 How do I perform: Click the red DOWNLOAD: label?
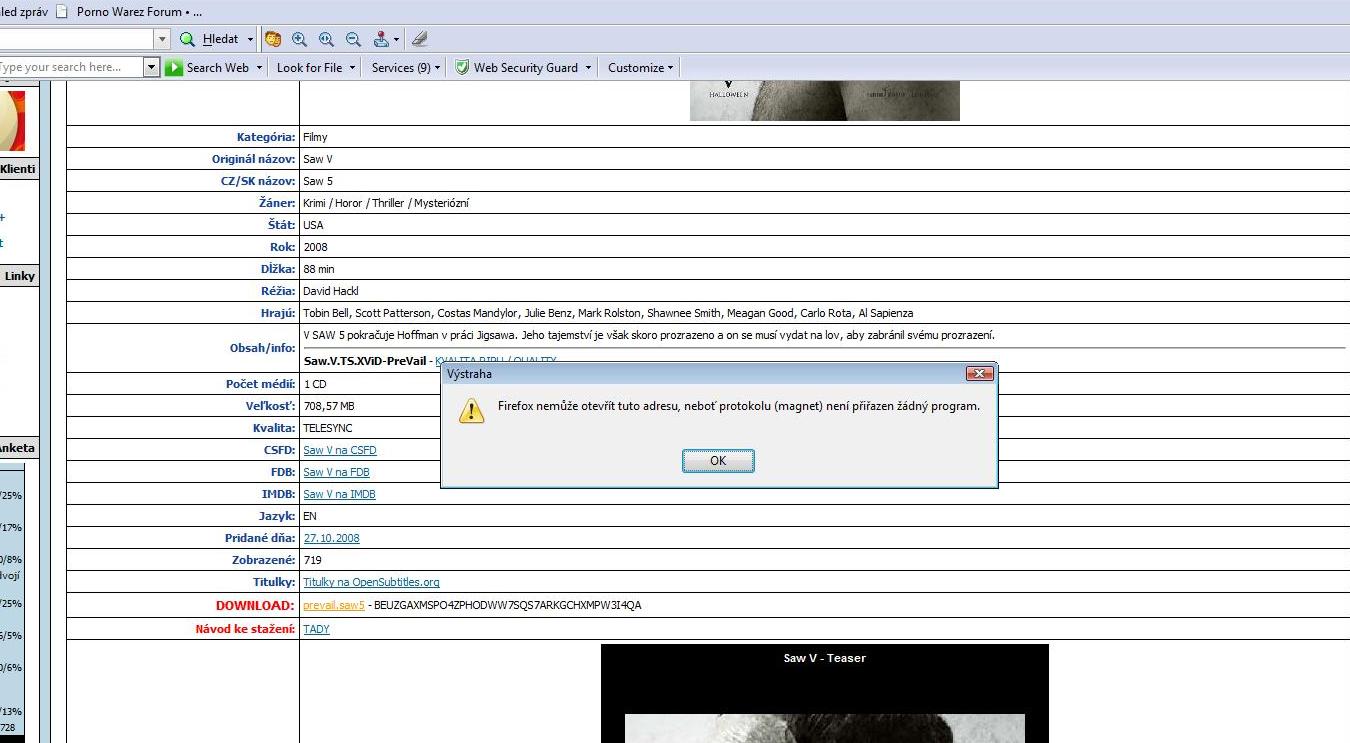pos(255,606)
